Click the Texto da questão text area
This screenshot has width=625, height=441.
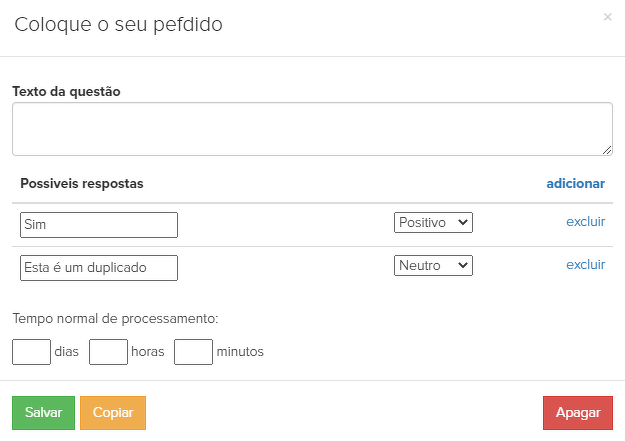point(312,129)
